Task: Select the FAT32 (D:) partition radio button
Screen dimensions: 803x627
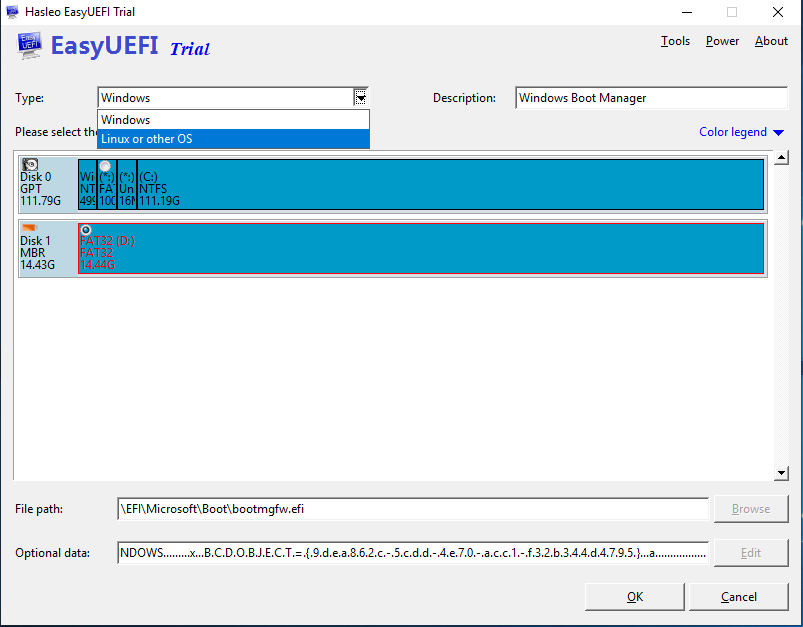Action: (x=86, y=229)
